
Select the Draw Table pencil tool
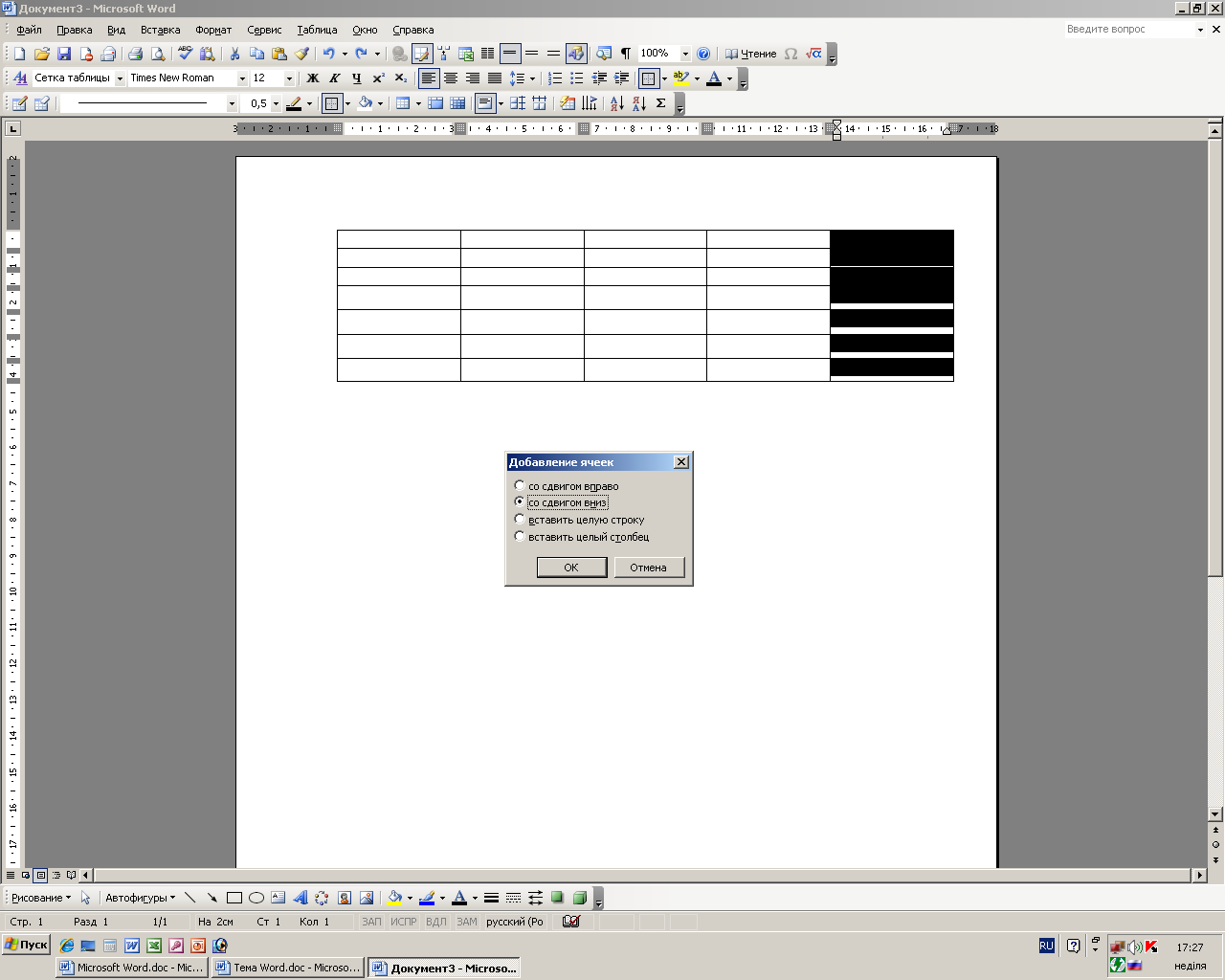19,103
